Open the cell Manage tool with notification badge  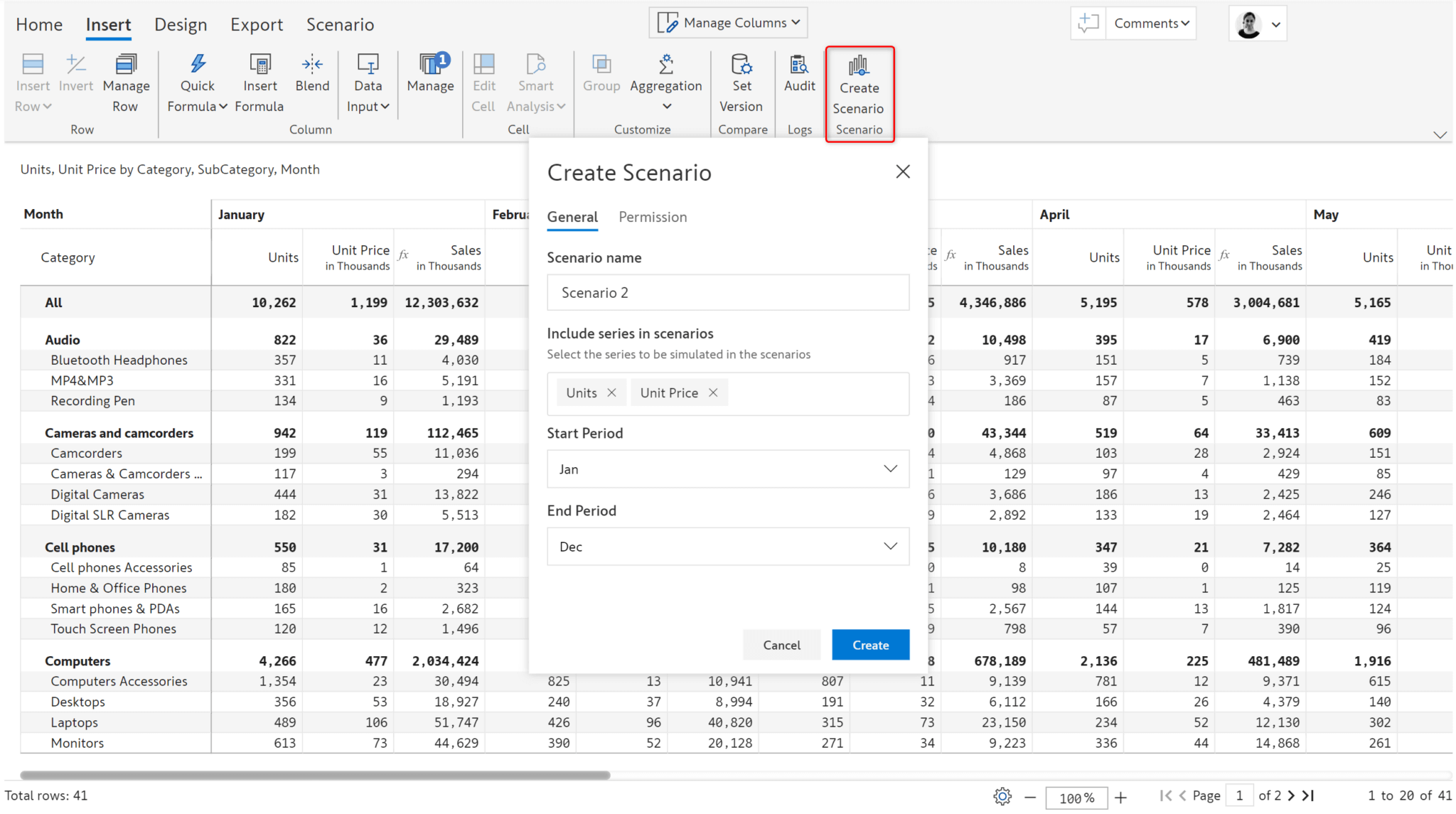(x=430, y=74)
